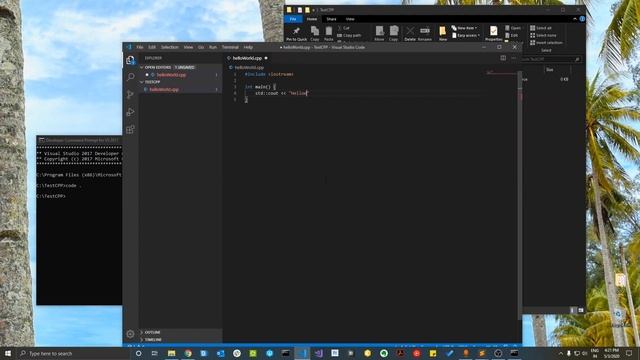Screen dimensions: 640x360
Task: Click Select all in File Explorer ribbon
Action: coord(540,28)
